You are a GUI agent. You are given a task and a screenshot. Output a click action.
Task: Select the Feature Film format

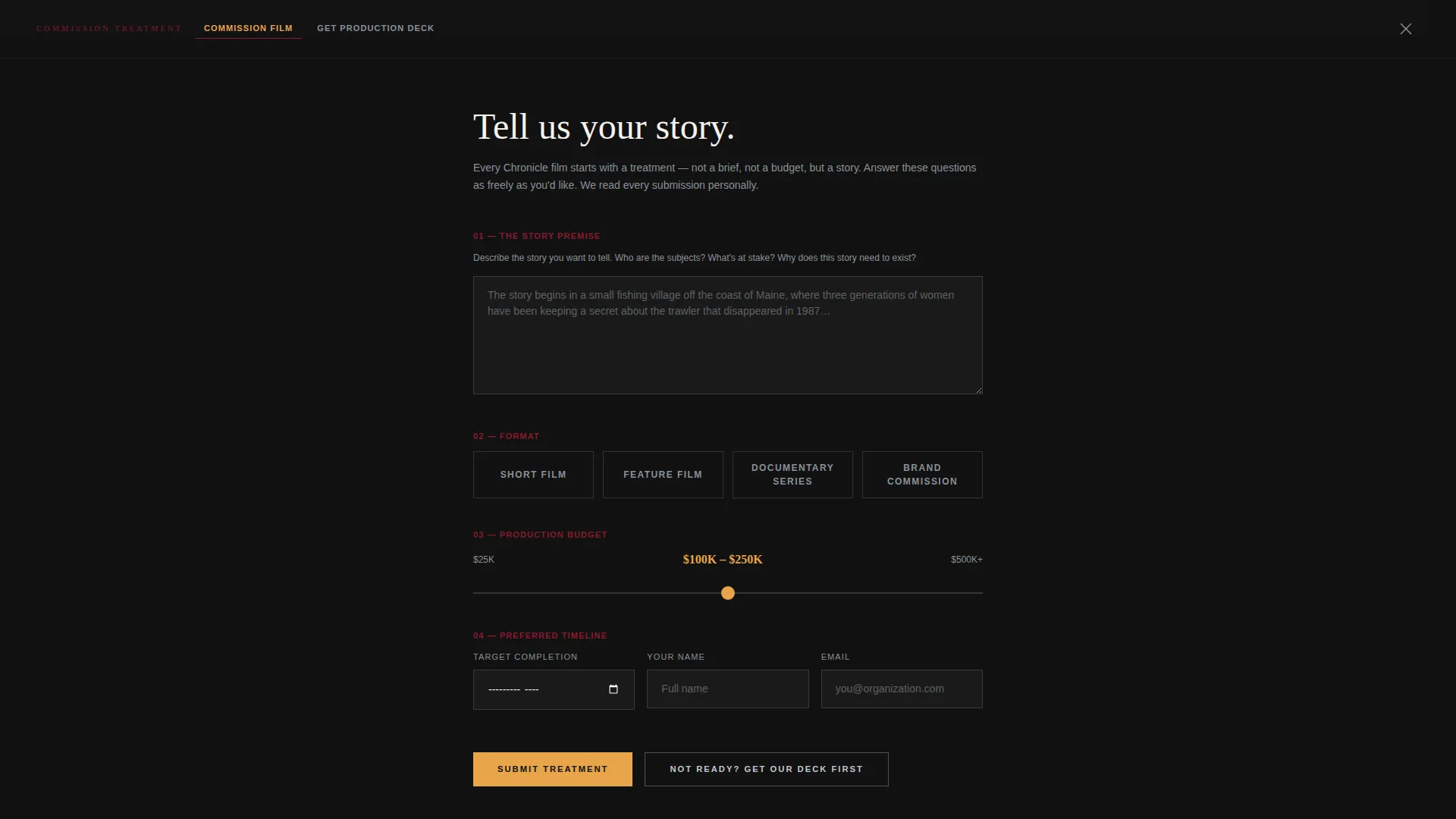663,475
